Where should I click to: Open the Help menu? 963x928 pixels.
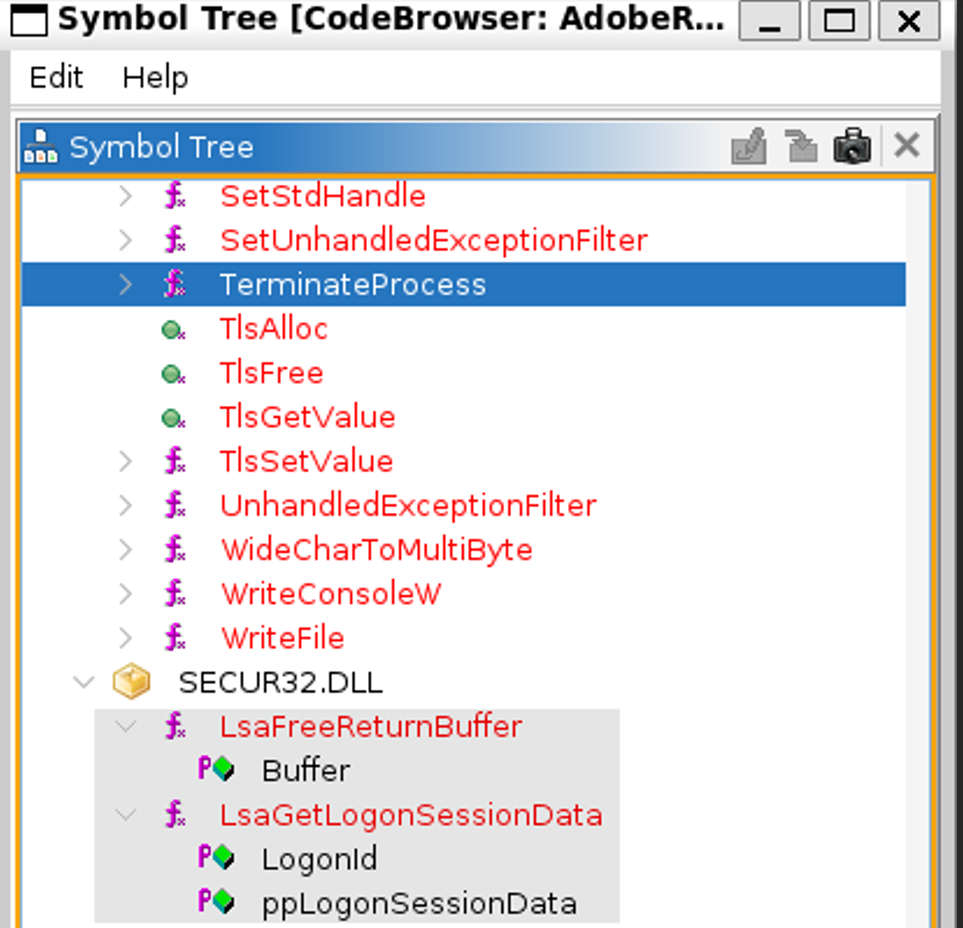pos(155,77)
